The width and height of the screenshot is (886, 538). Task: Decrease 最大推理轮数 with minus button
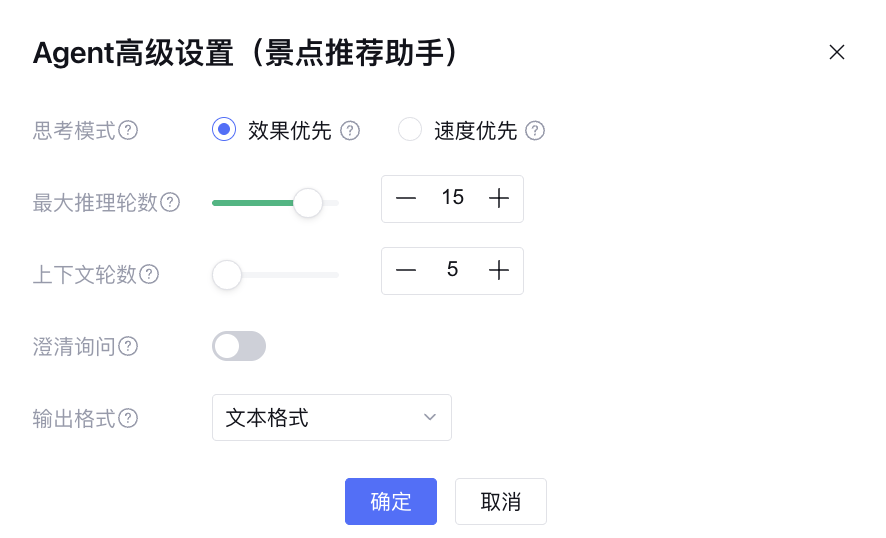(x=405, y=198)
